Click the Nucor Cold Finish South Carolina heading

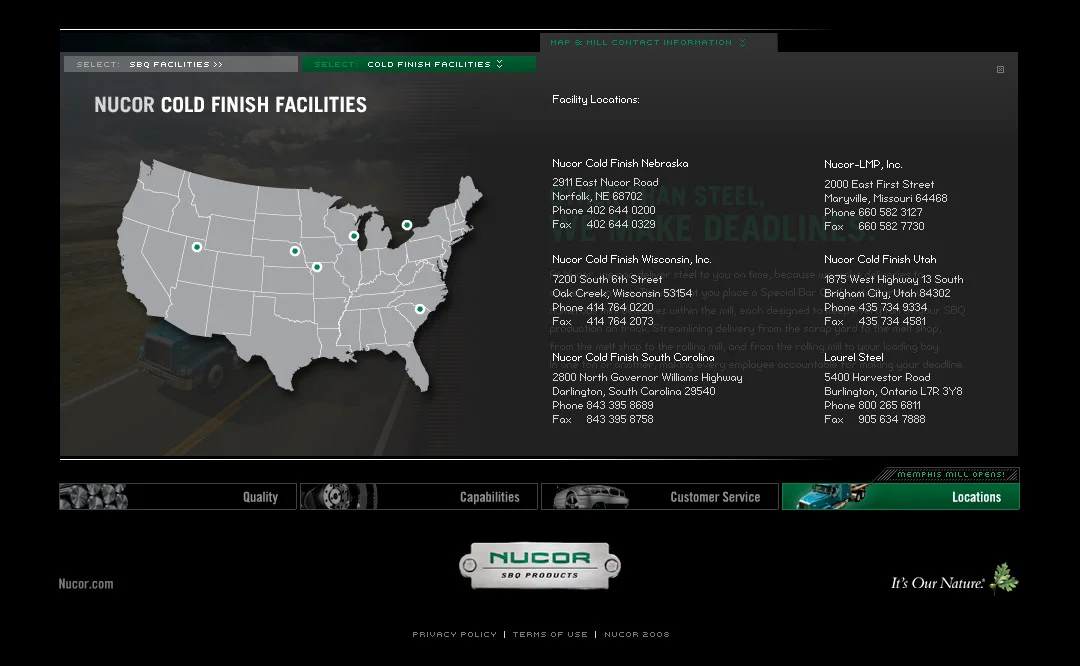(x=633, y=357)
